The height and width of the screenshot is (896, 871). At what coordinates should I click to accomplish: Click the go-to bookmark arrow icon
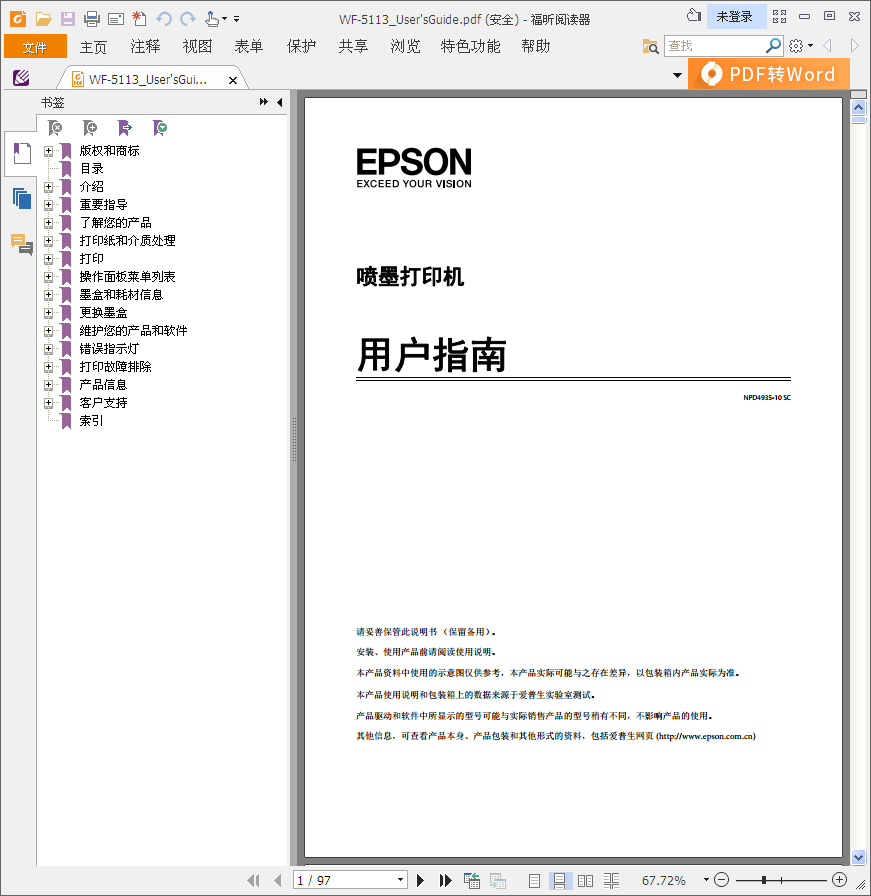tap(125, 128)
